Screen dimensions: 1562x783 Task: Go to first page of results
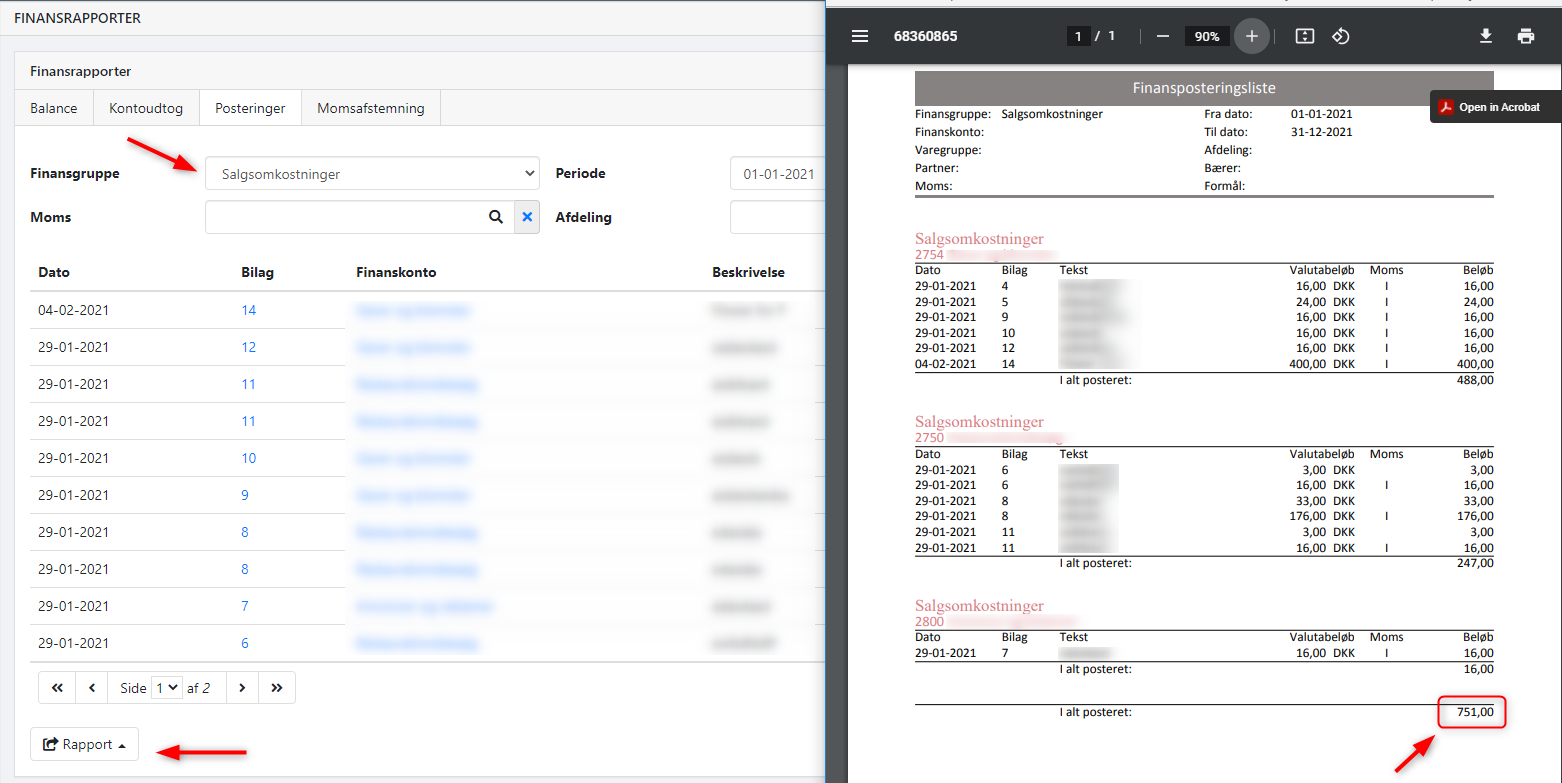pyautogui.click(x=57, y=688)
